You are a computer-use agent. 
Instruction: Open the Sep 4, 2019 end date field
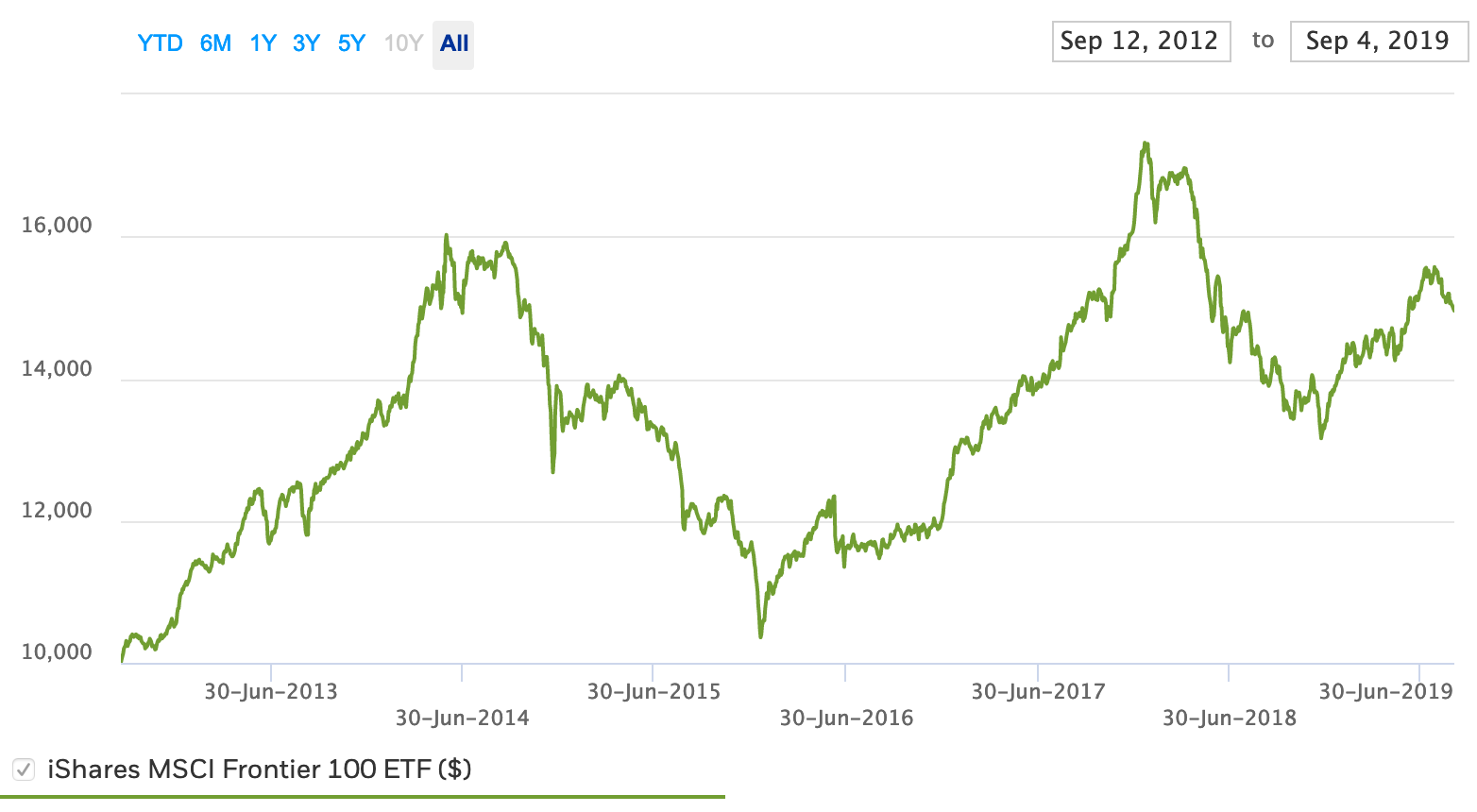click(1378, 41)
